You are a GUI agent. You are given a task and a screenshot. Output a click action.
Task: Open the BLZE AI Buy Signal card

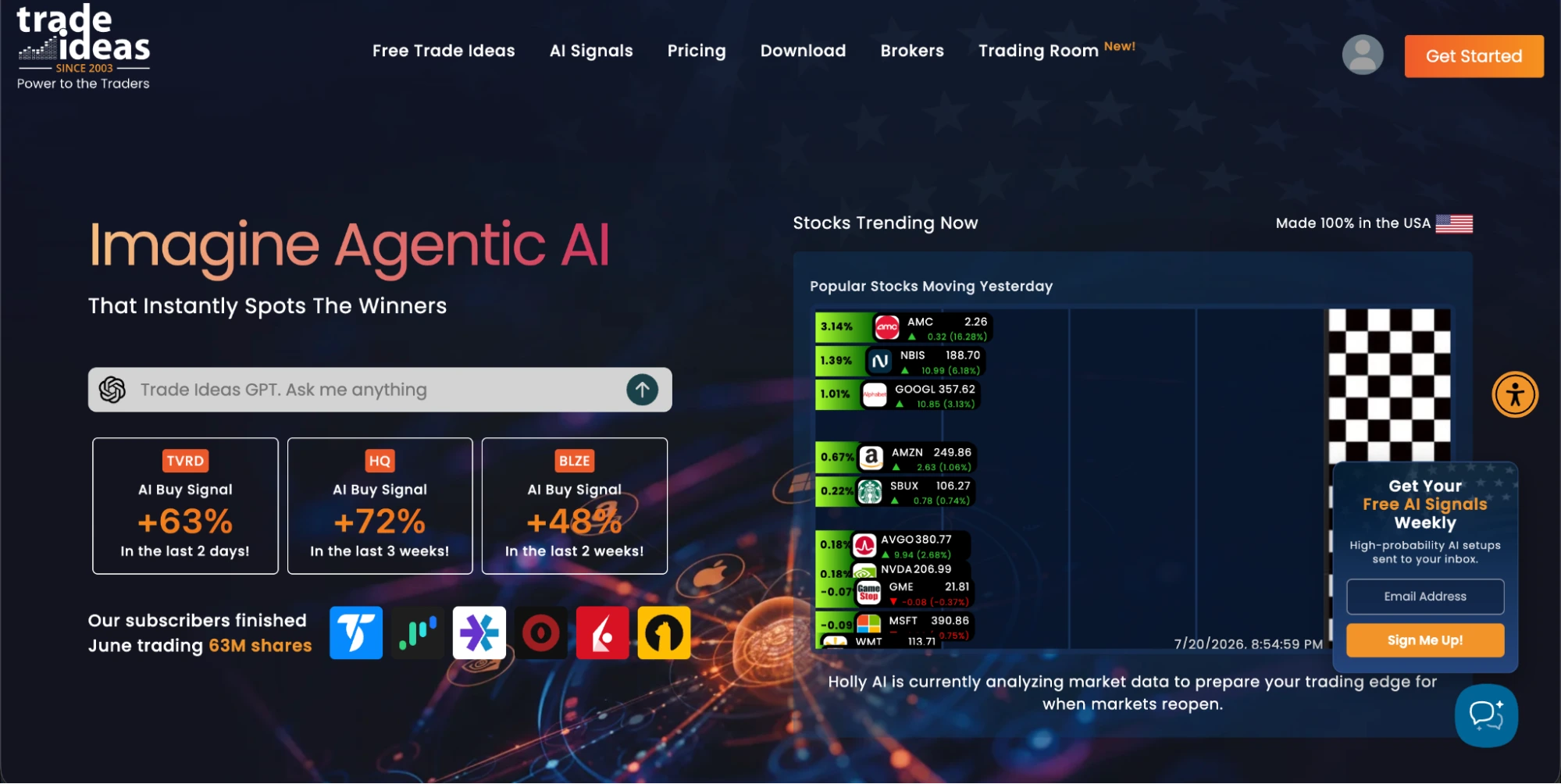pyautogui.click(x=574, y=506)
